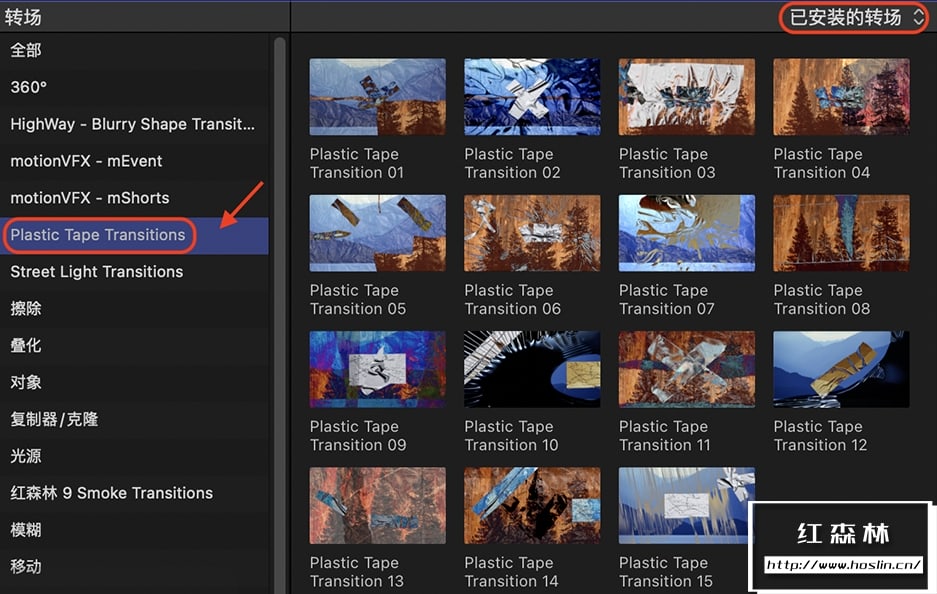The height and width of the screenshot is (594, 937).
Task: Select Plastic Tape Transition 15 thumbnail
Action: coord(687,506)
